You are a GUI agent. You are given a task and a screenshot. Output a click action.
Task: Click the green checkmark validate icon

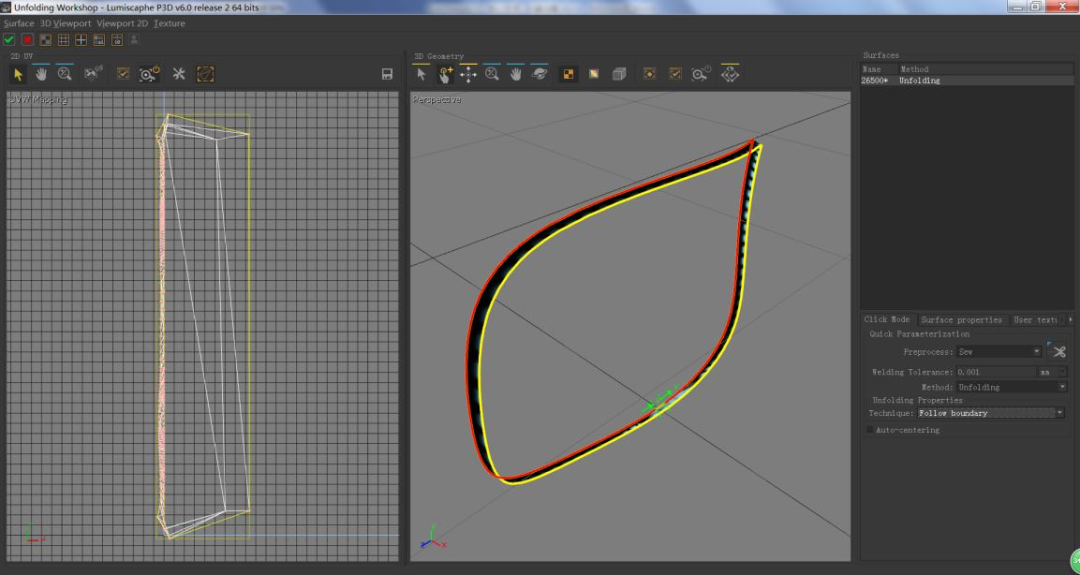[x=9, y=40]
